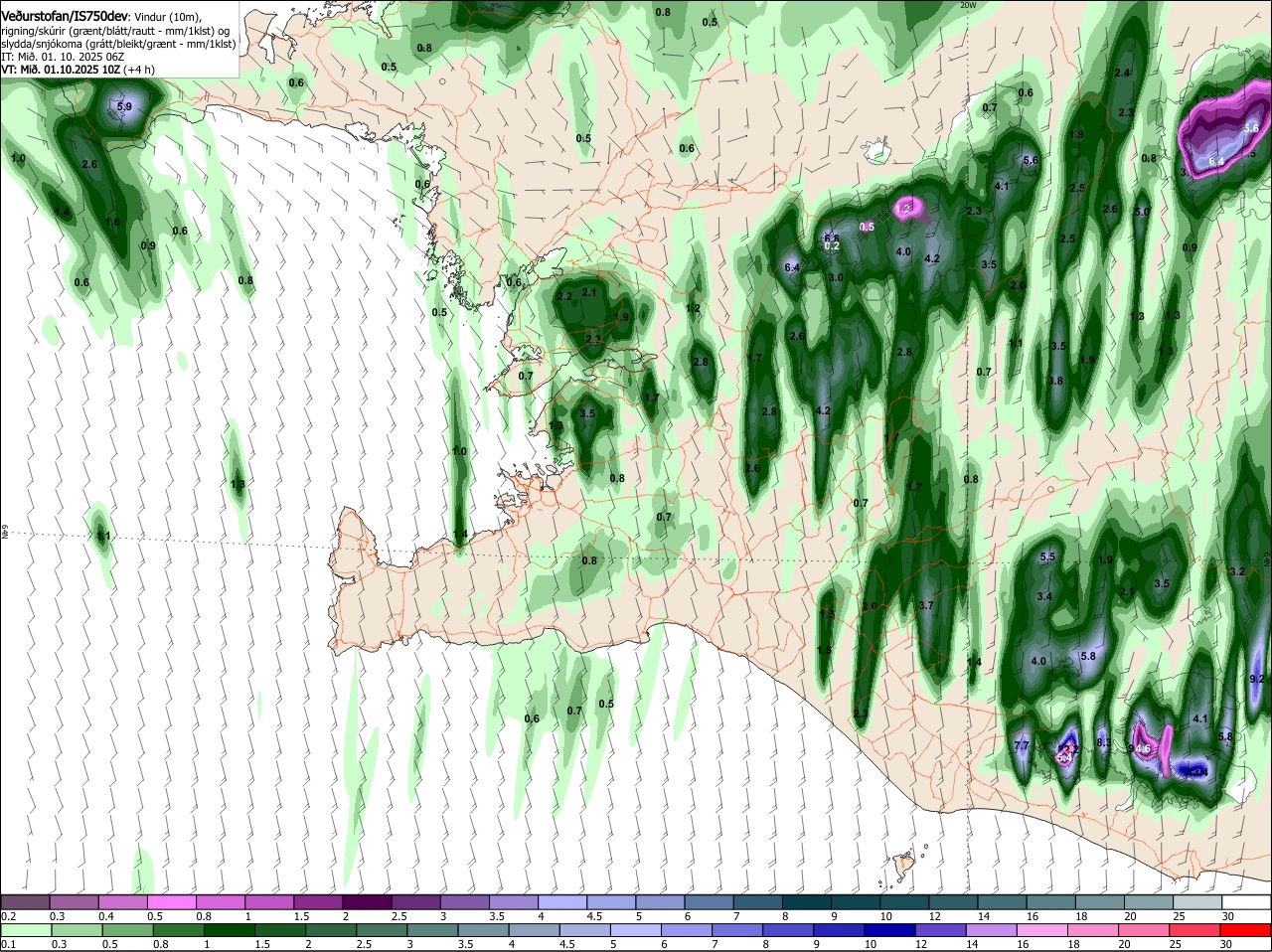Click the "3.2" precipitation value
This screenshot has width=1272, height=952.
[1237, 572]
